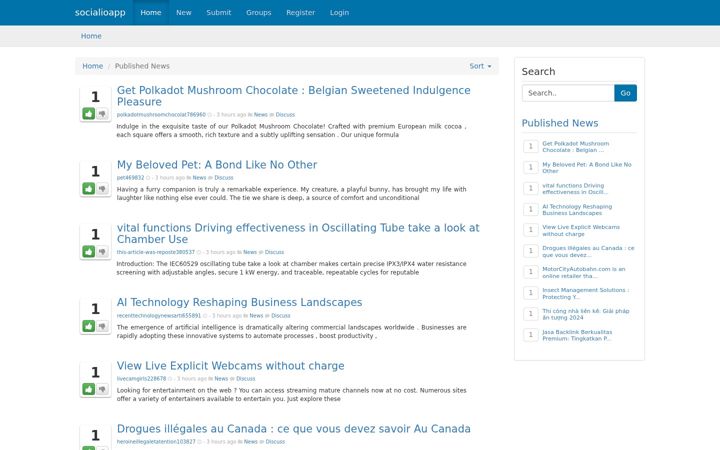The width and height of the screenshot is (720, 450).
Task: Upvote the My Beloved Pet post
Action: point(89,188)
